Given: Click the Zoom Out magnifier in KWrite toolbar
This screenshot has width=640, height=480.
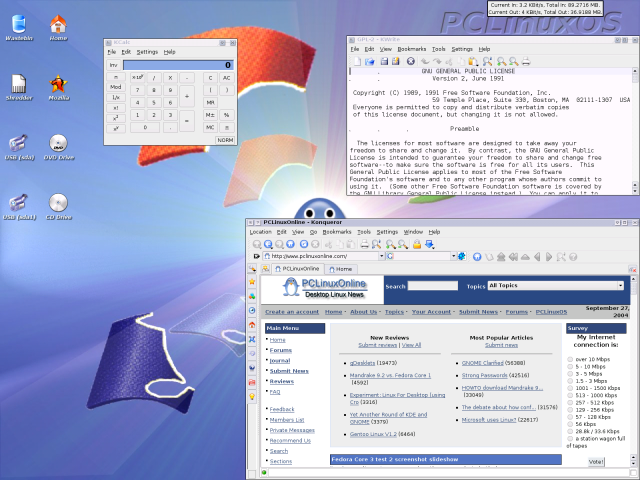Looking at the screenshot, I should tap(513, 61).
